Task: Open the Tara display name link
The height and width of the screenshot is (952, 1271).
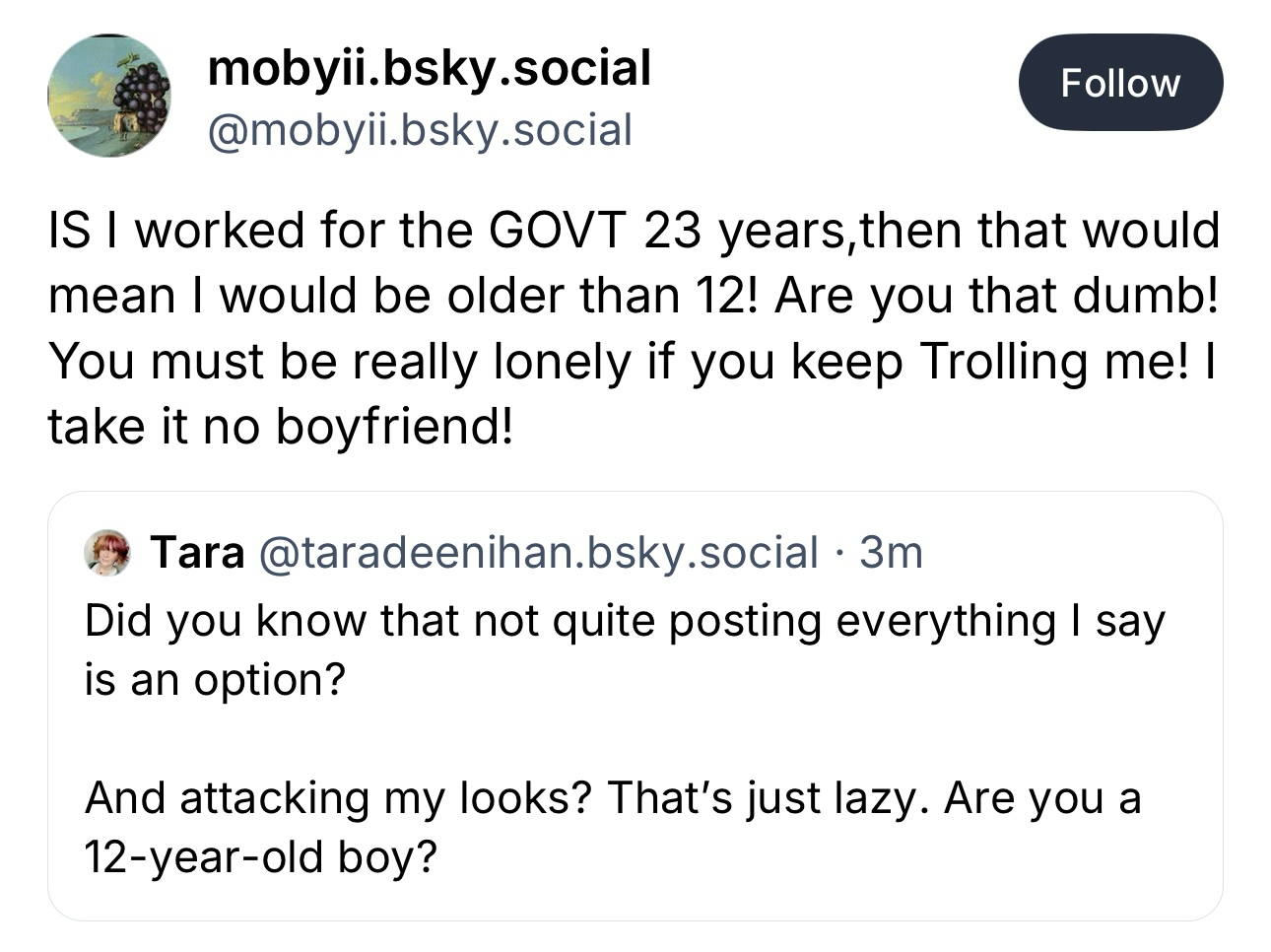Action: point(197,552)
